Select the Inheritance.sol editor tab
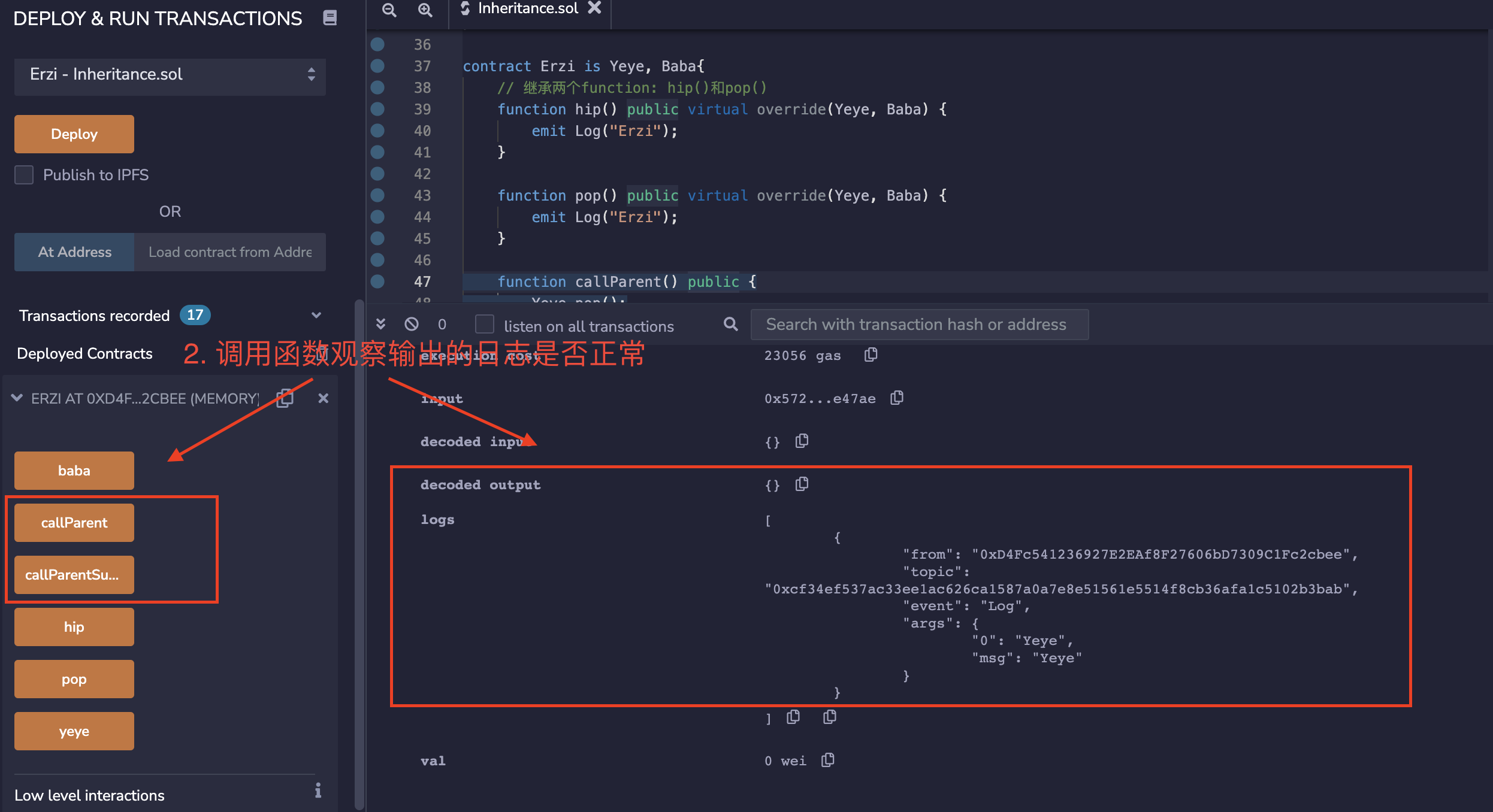Image resolution: width=1493 pixels, height=812 pixels. pos(527,8)
